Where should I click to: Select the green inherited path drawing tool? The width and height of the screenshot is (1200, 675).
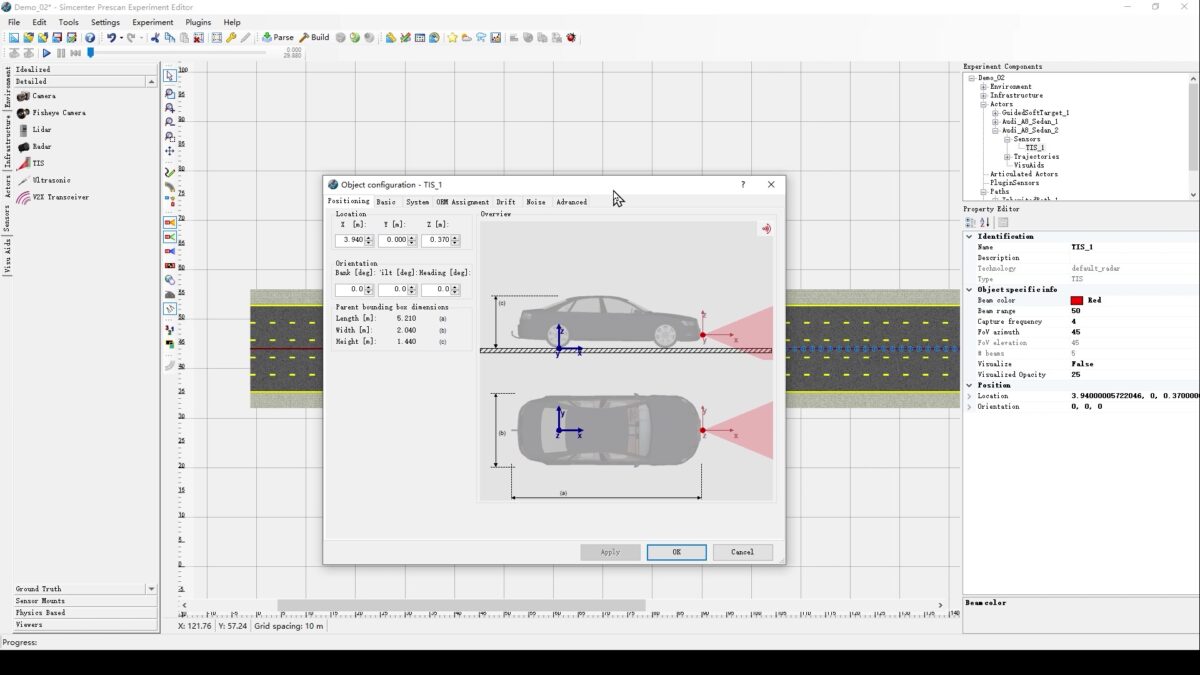[x=170, y=172]
